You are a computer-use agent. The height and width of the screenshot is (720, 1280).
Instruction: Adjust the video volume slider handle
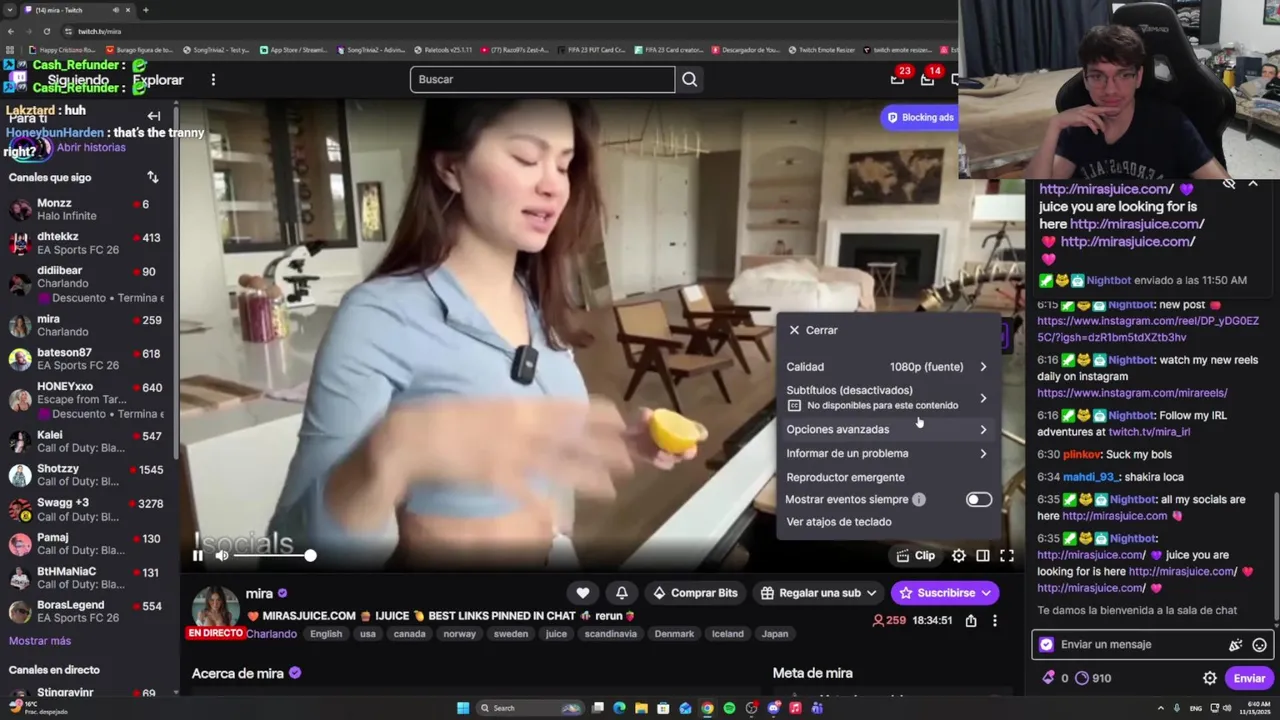(x=310, y=556)
